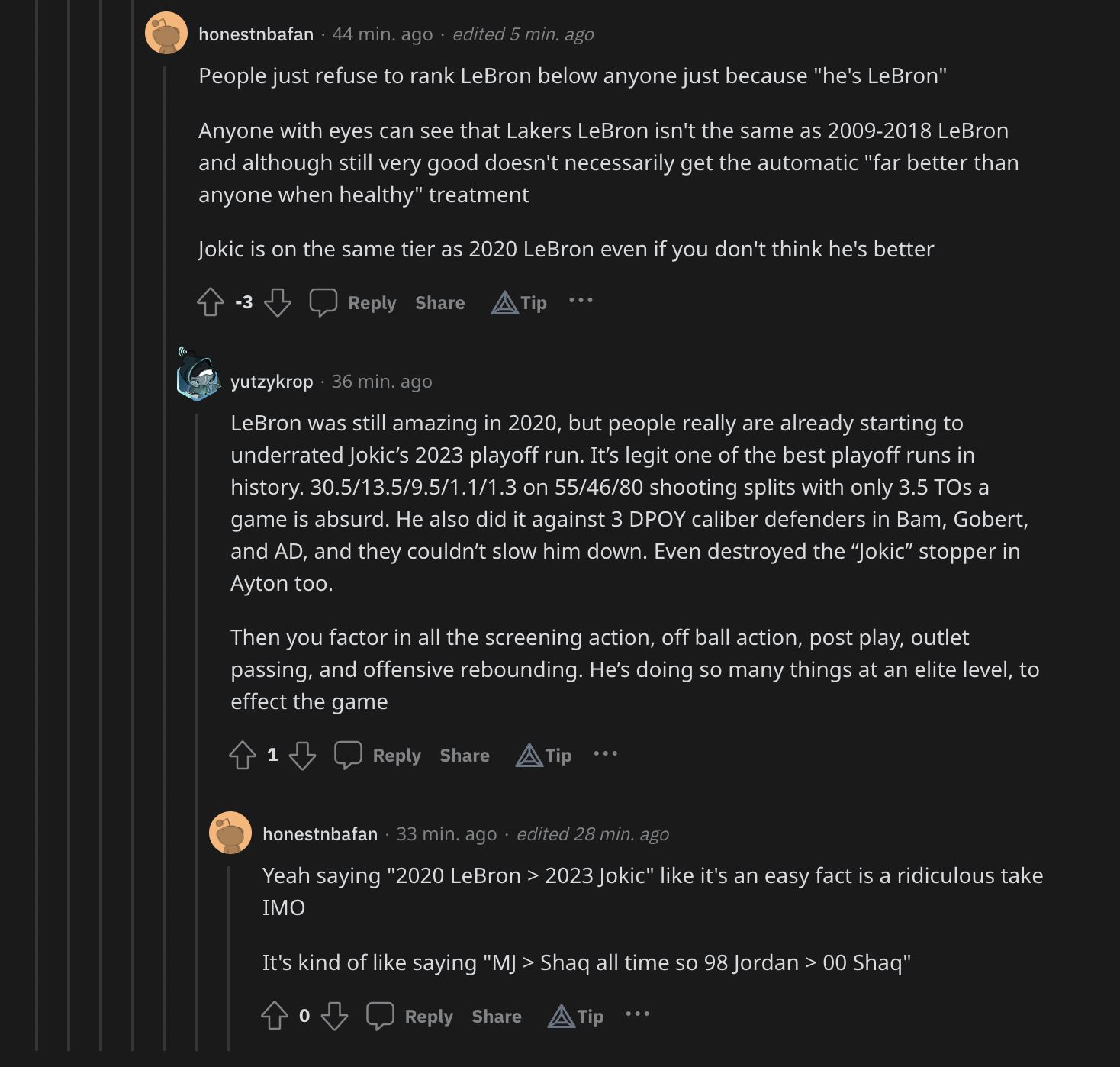Click speech bubble icon under yutzykrop's comment
This screenshot has height=1067, width=1120.
(x=348, y=755)
